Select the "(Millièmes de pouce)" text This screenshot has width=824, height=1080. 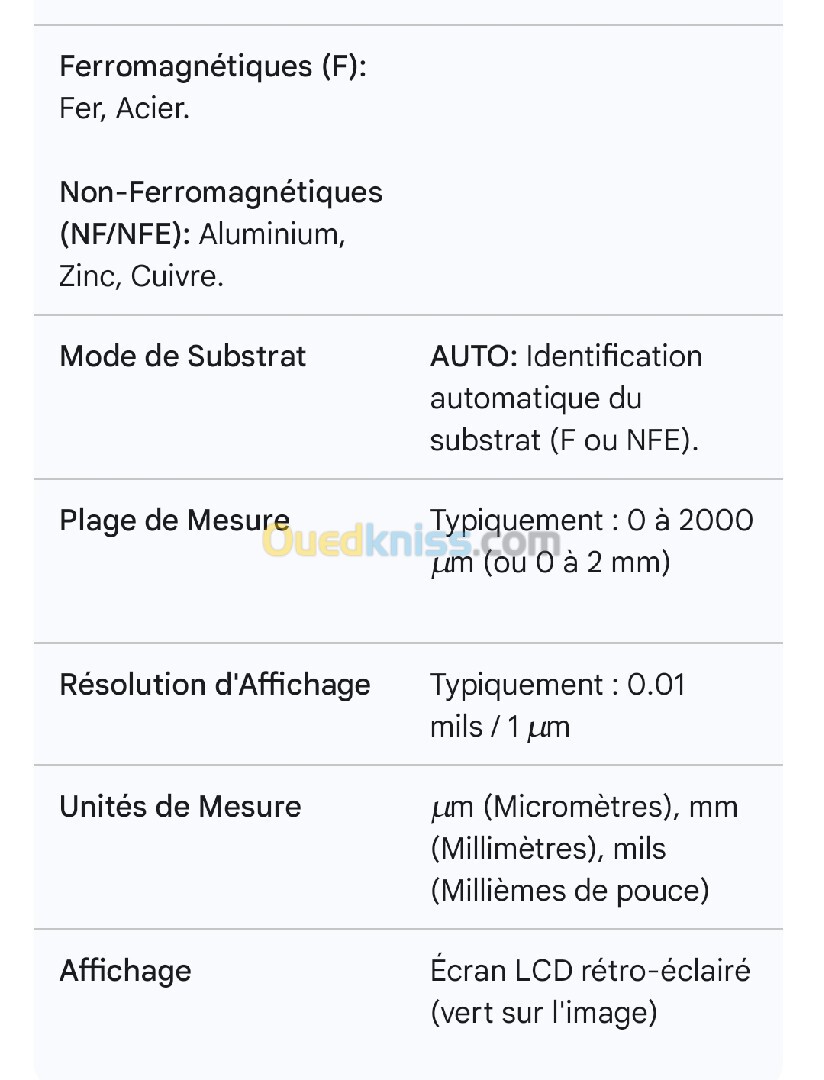point(569,890)
